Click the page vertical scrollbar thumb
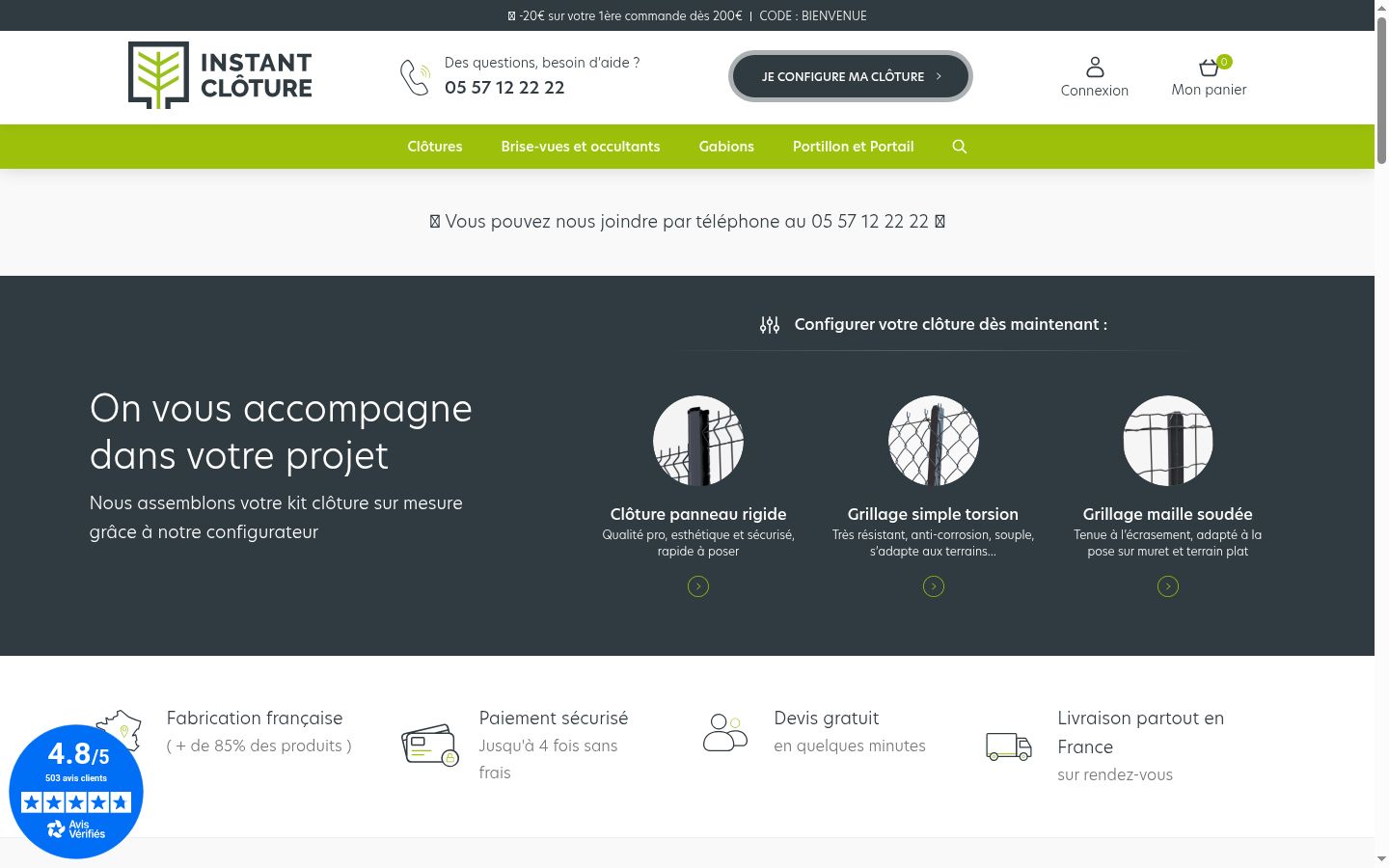The height and width of the screenshot is (868, 1389). point(1381,89)
